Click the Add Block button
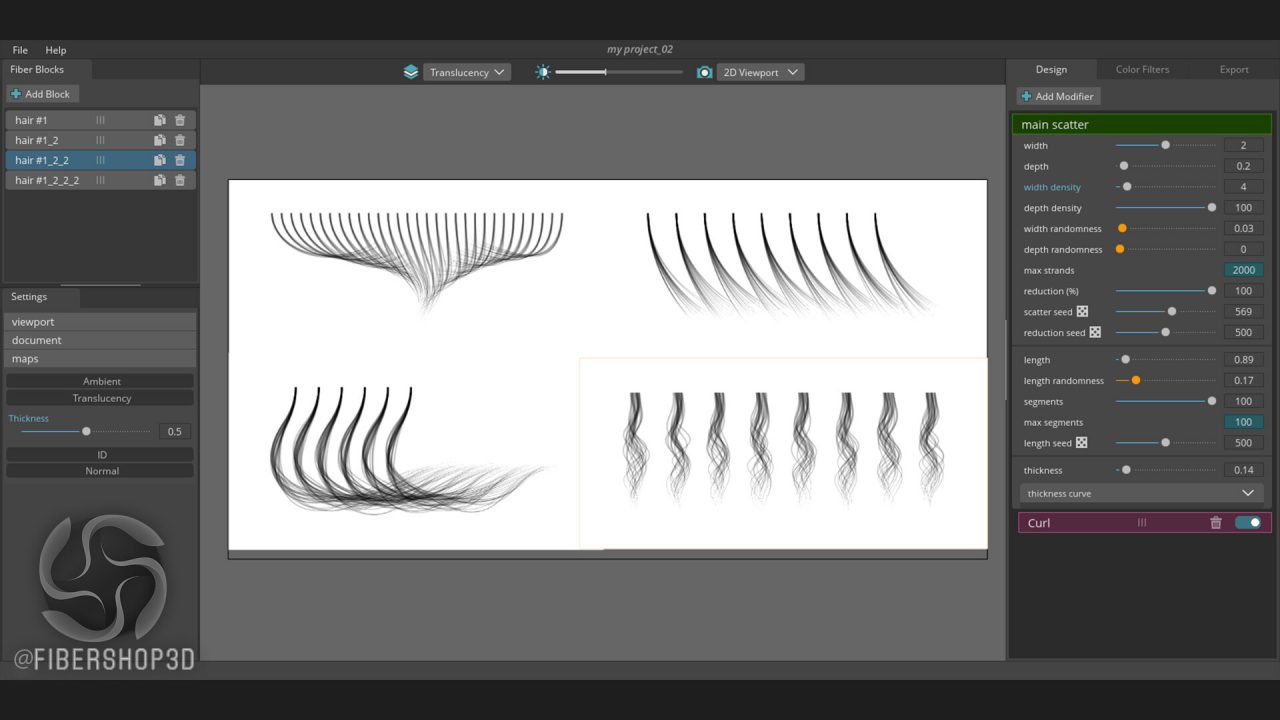Screen dimensions: 1280x720 click(x=41, y=94)
